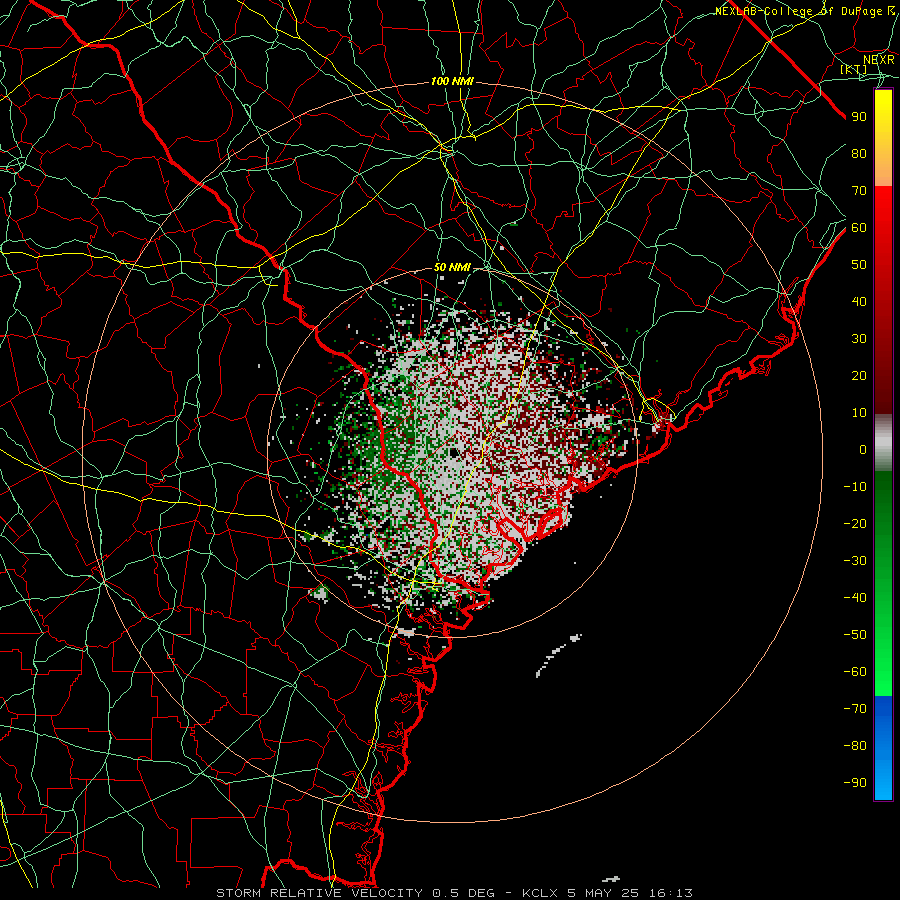Click the blue segment of the color bar
The width and height of the screenshot is (900, 900).
point(883,748)
